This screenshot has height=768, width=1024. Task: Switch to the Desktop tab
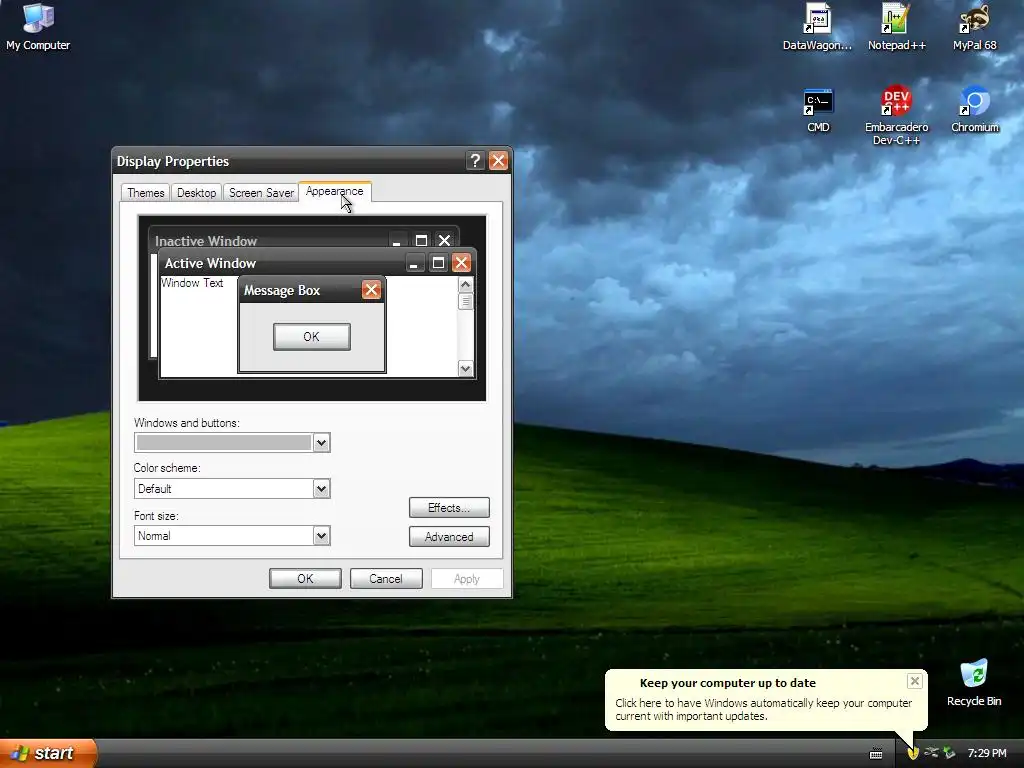click(x=197, y=193)
